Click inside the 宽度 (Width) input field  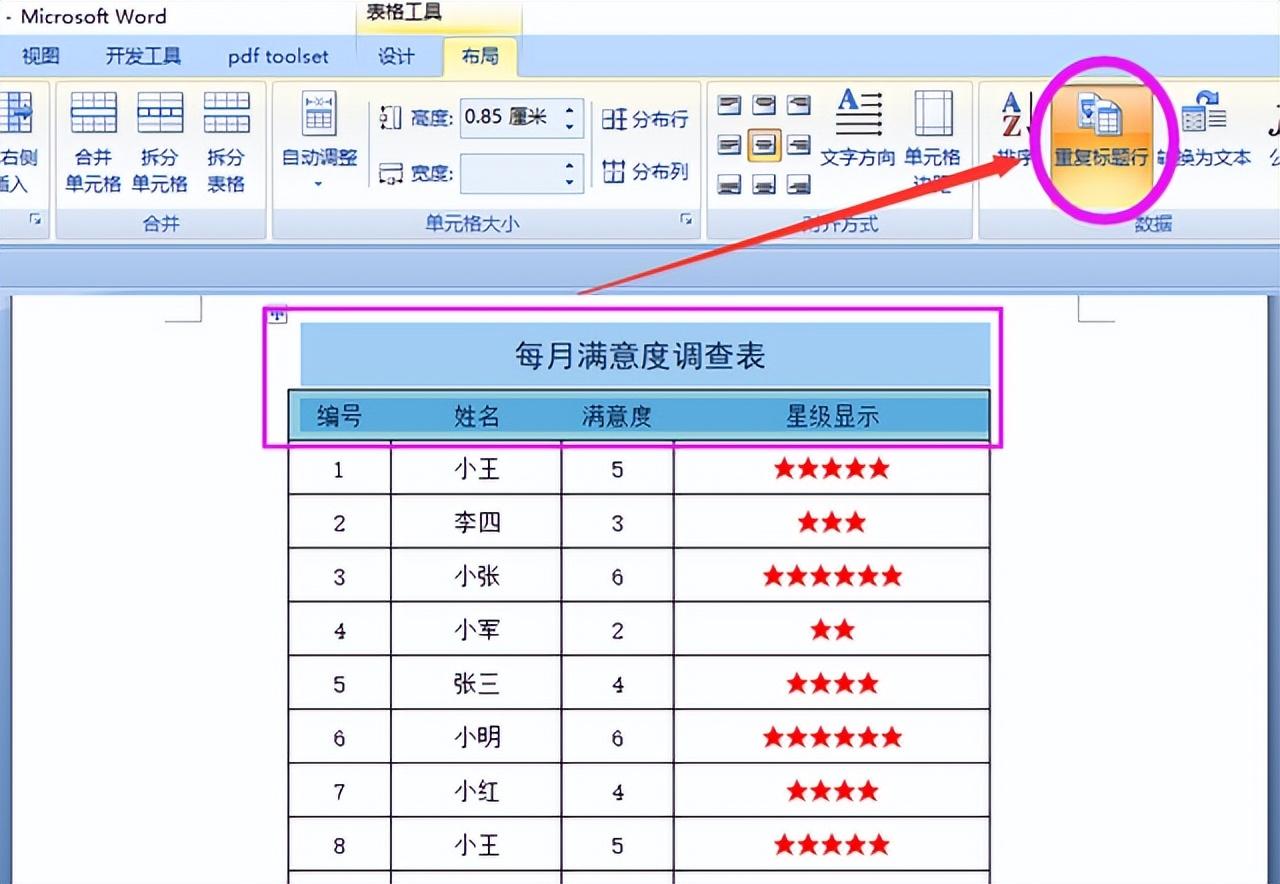click(520, 172)
